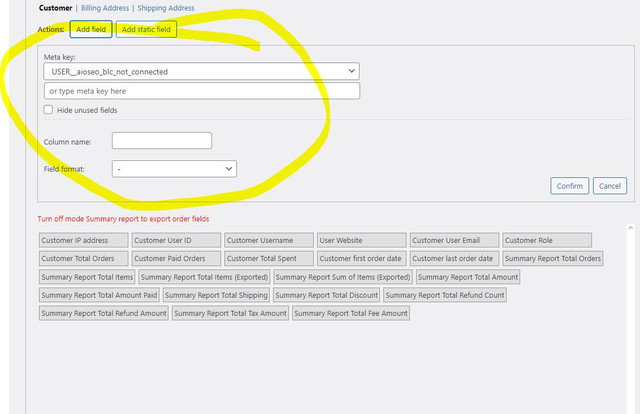Click into the Column name field
Viewport: 640px width, 414px height.
click(162, 141)
